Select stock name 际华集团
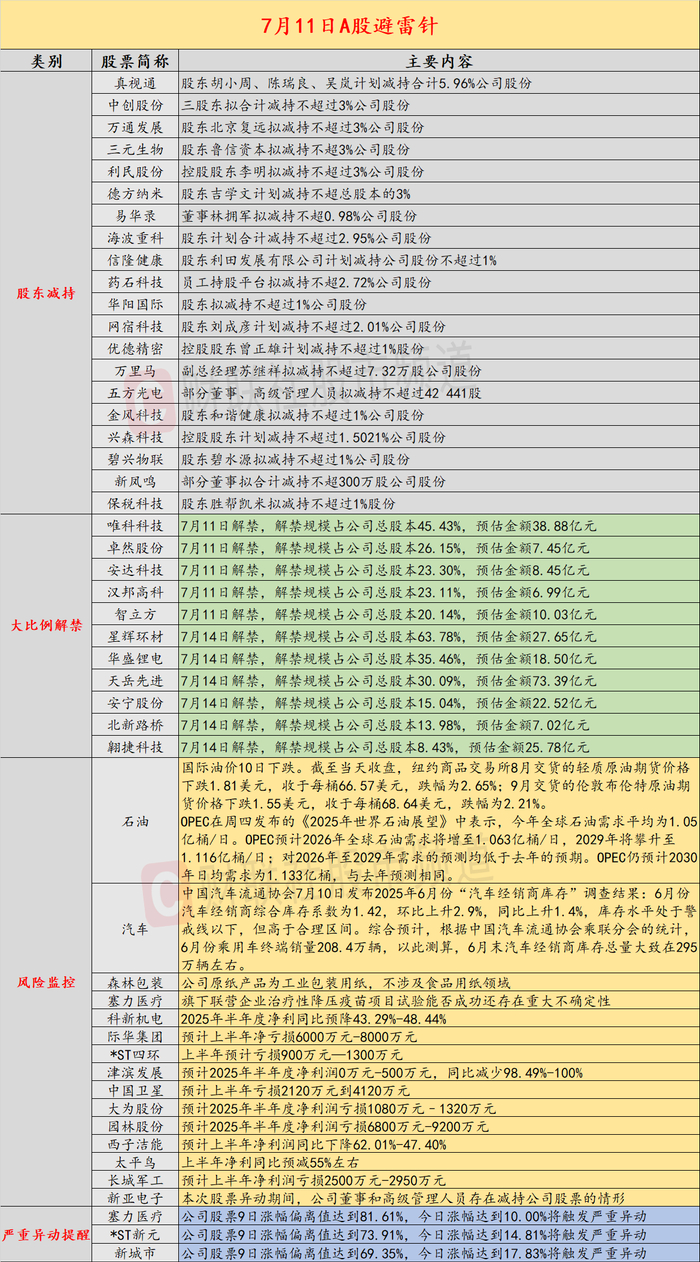 click(x=135, y=1035)
